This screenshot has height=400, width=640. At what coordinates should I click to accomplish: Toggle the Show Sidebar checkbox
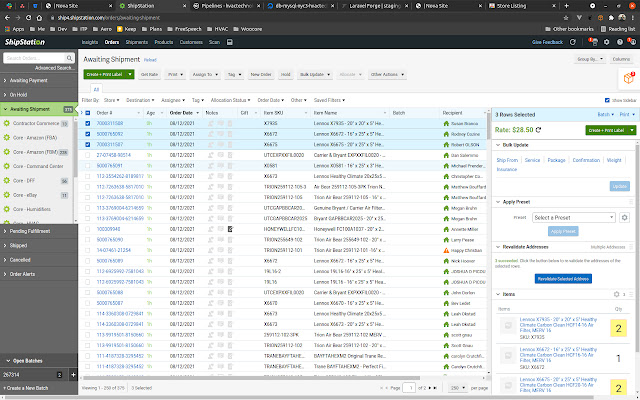(x=607, y=101)
